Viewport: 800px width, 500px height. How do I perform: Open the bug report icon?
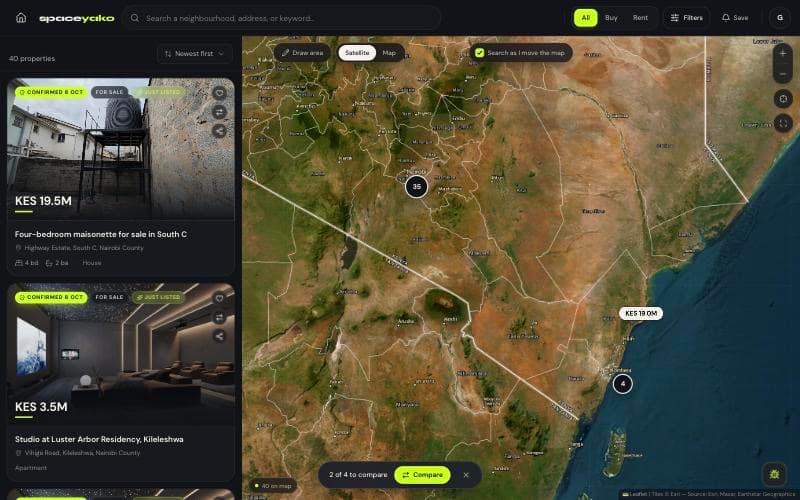click(x=774, y=474)
